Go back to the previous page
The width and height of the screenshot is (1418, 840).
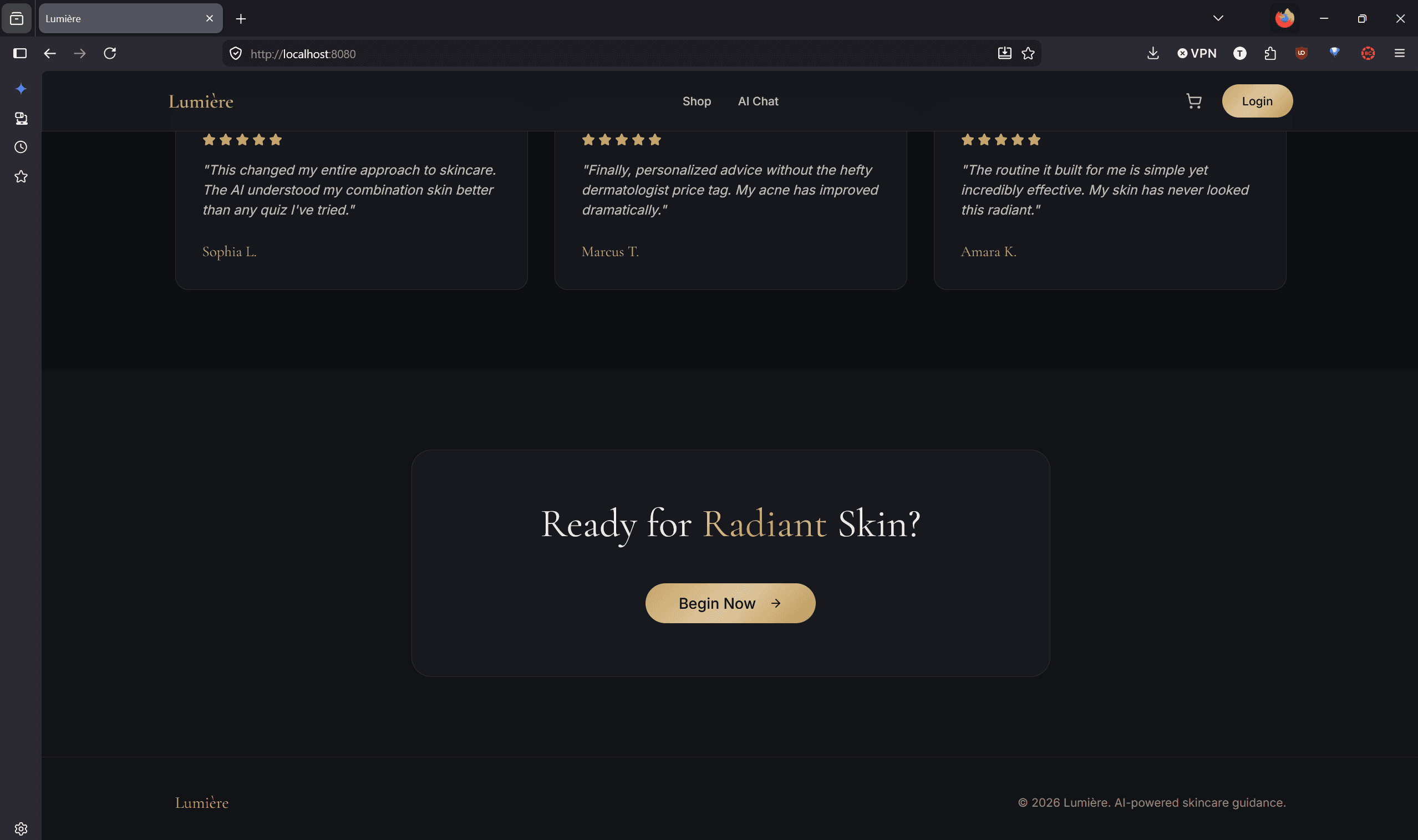coord(50,53)
